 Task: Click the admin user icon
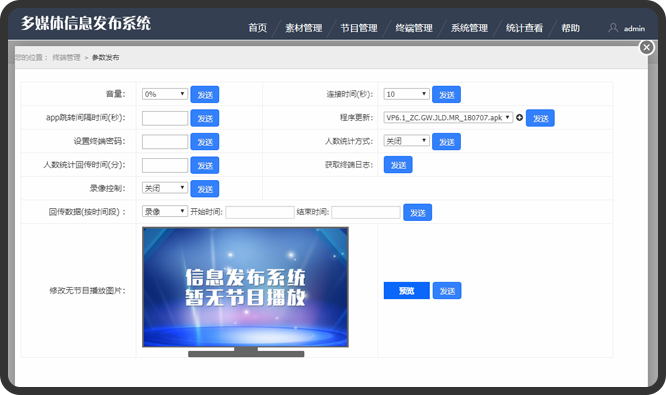click(x=612, y=28)
